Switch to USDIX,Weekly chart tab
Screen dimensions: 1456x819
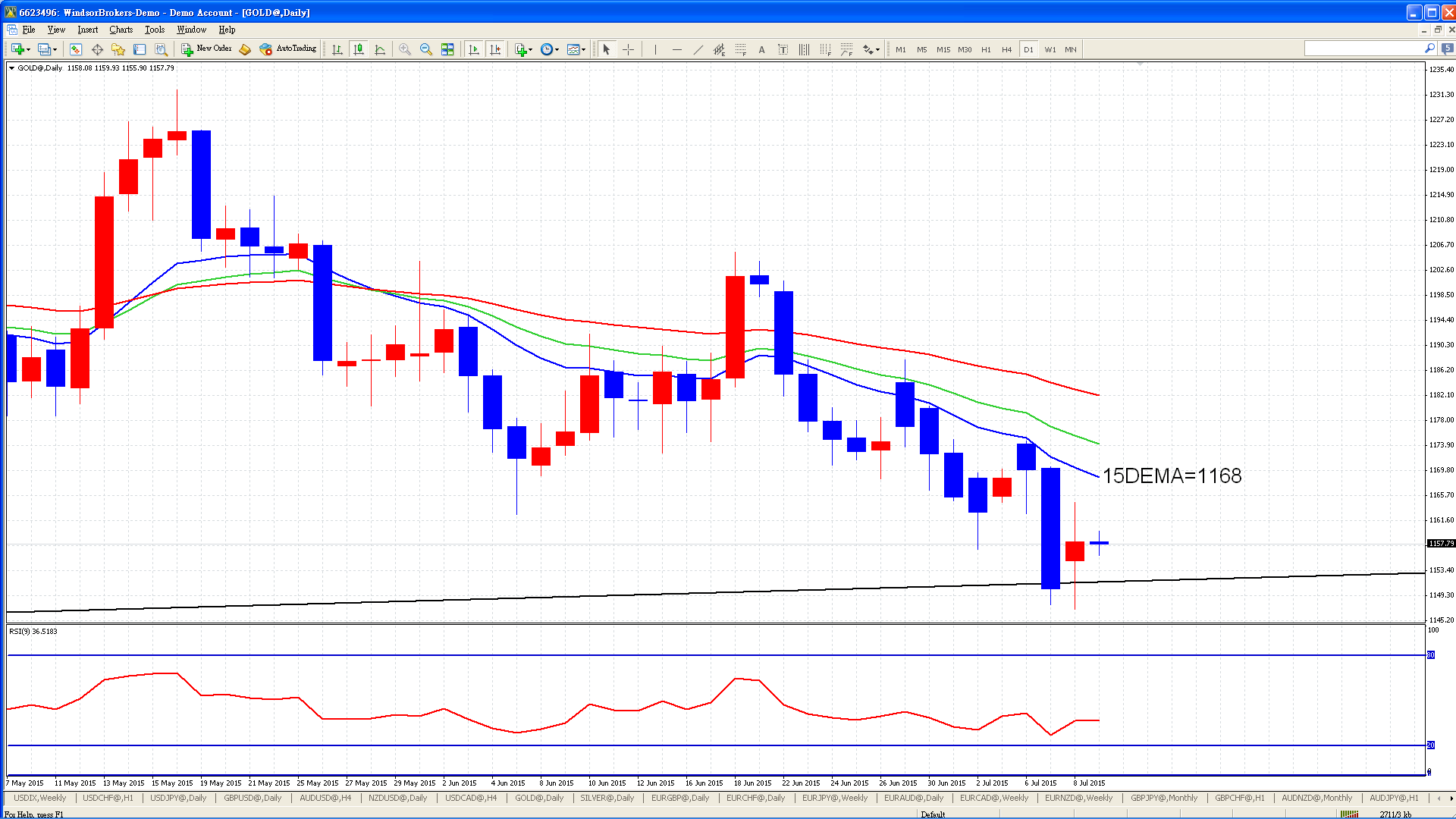(x=40, y=798)
